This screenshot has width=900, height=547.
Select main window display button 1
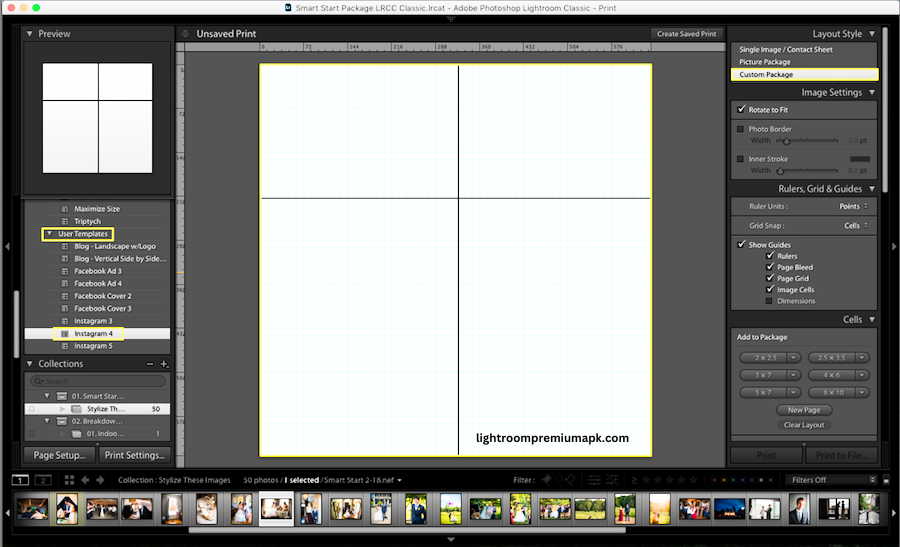(20, 480)
